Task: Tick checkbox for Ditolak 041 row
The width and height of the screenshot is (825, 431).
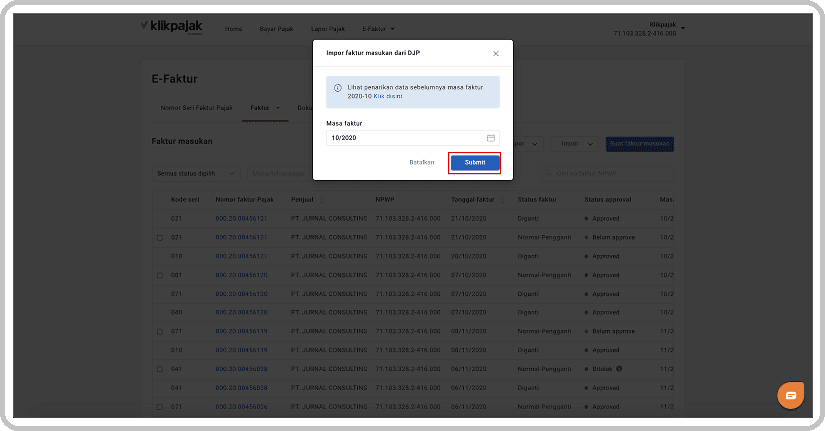Action: click(x=160, y=369)
